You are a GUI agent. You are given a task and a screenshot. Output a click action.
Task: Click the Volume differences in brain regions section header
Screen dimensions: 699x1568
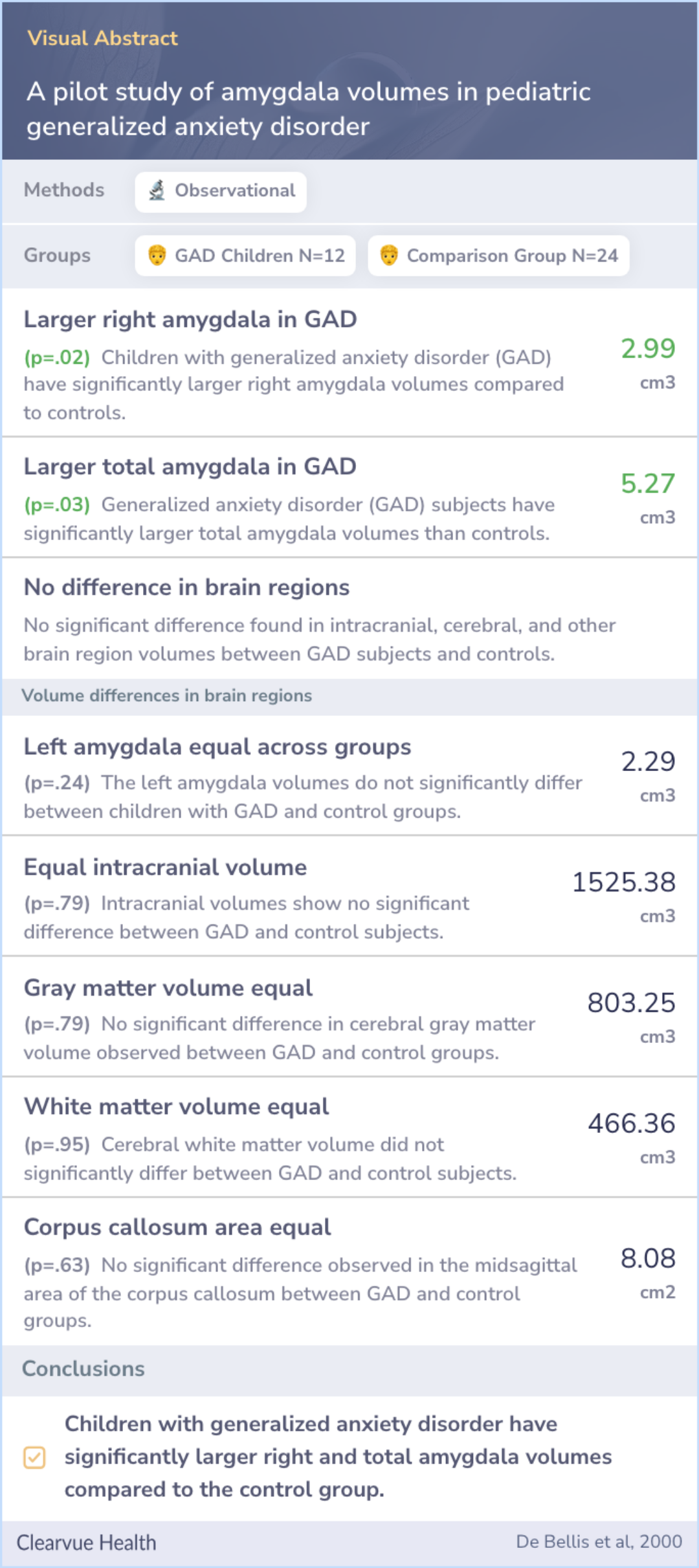[167, 696]
